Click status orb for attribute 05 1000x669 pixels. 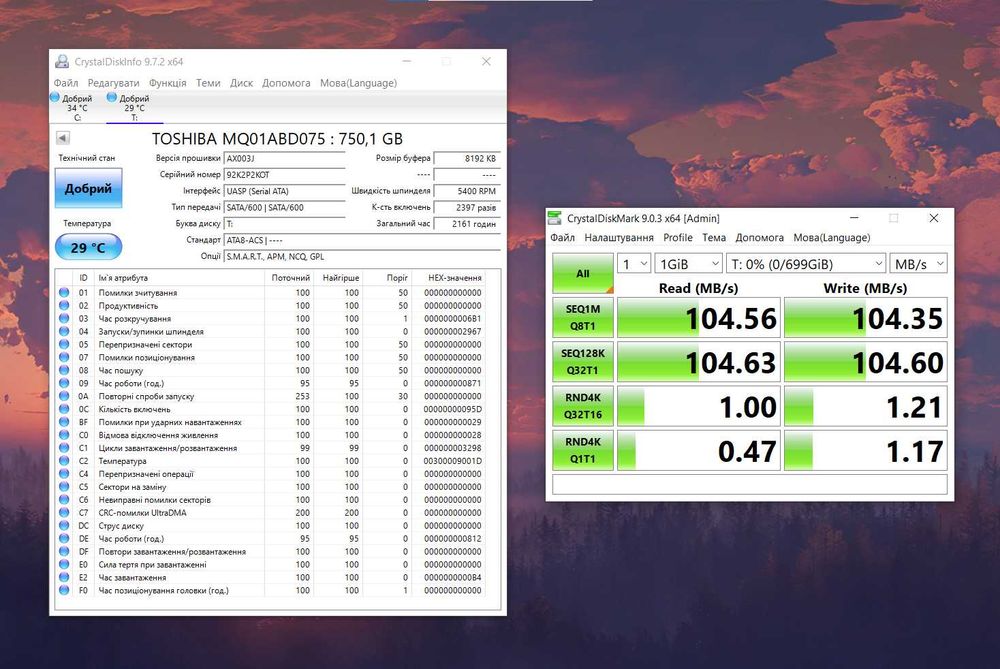point(64,344)
